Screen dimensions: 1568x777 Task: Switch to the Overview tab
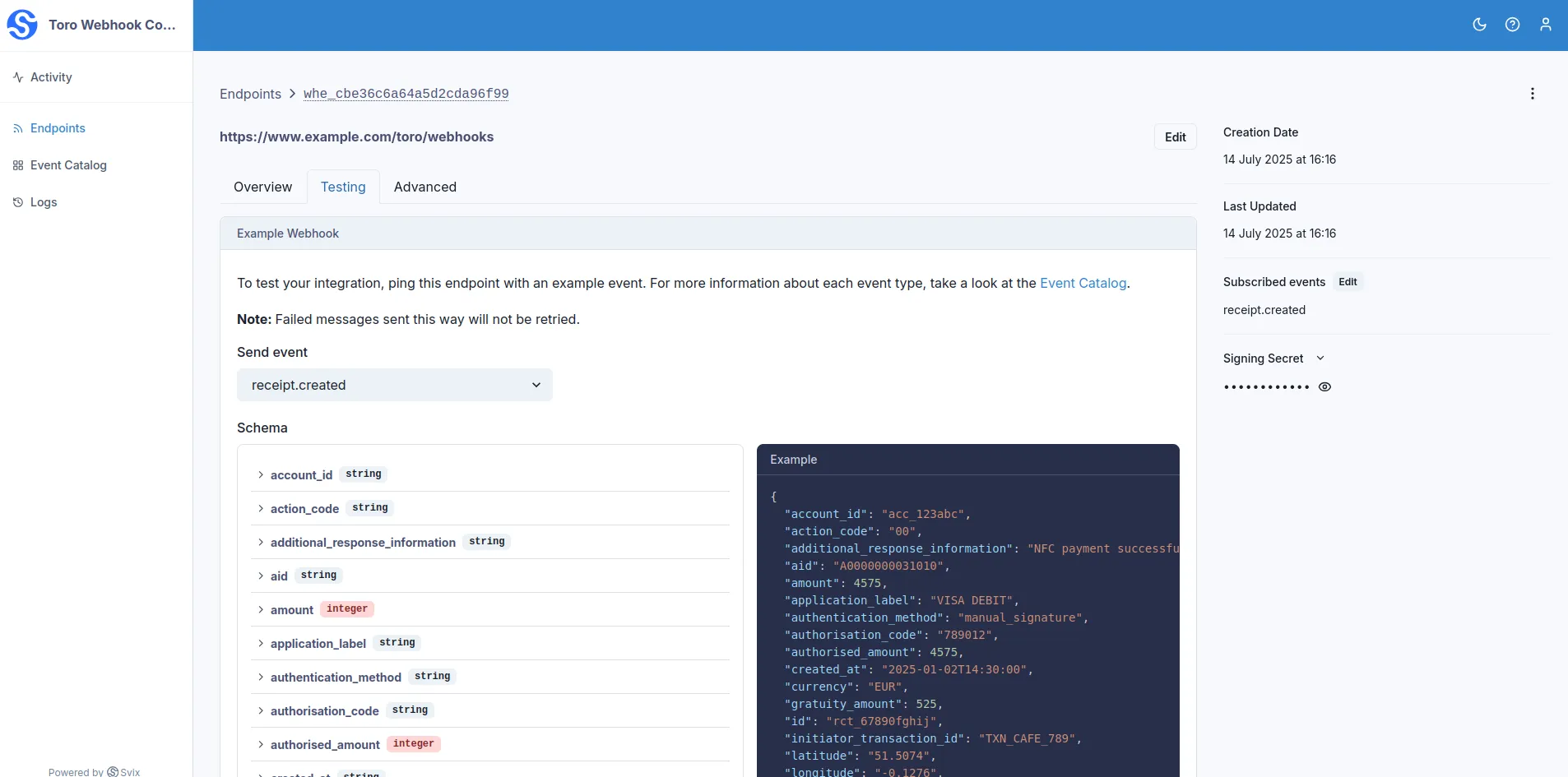(262, 187)
